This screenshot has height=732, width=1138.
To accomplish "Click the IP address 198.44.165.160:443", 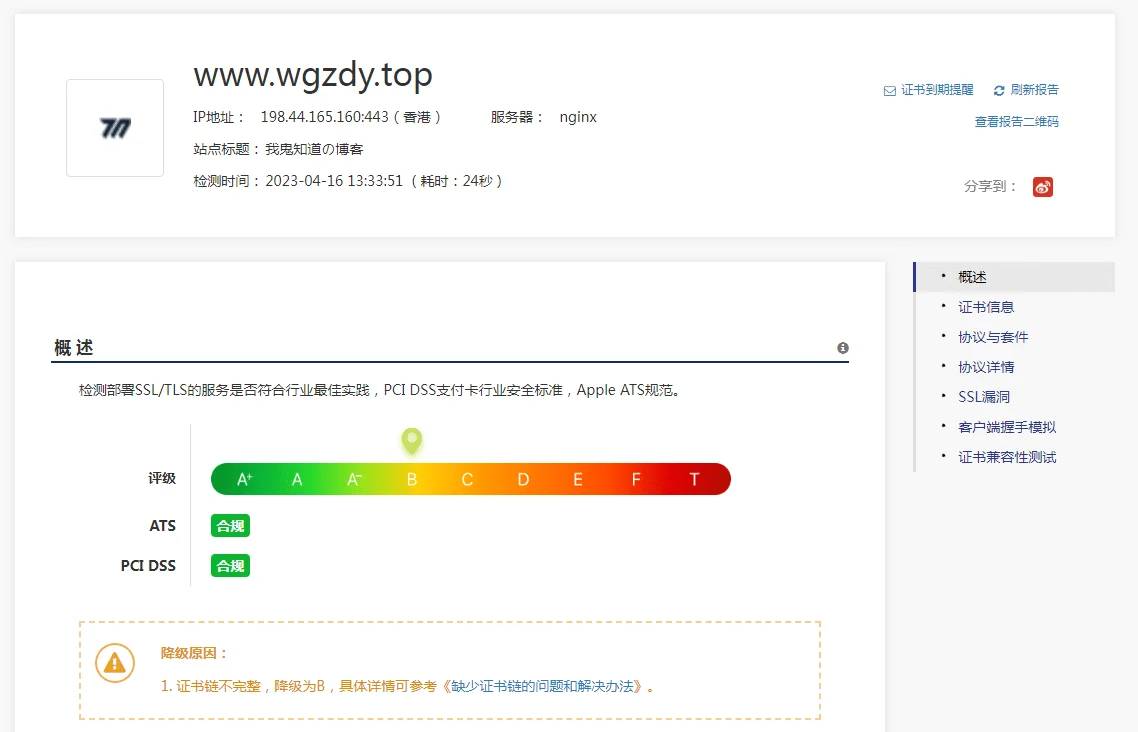I will point(324,118).
